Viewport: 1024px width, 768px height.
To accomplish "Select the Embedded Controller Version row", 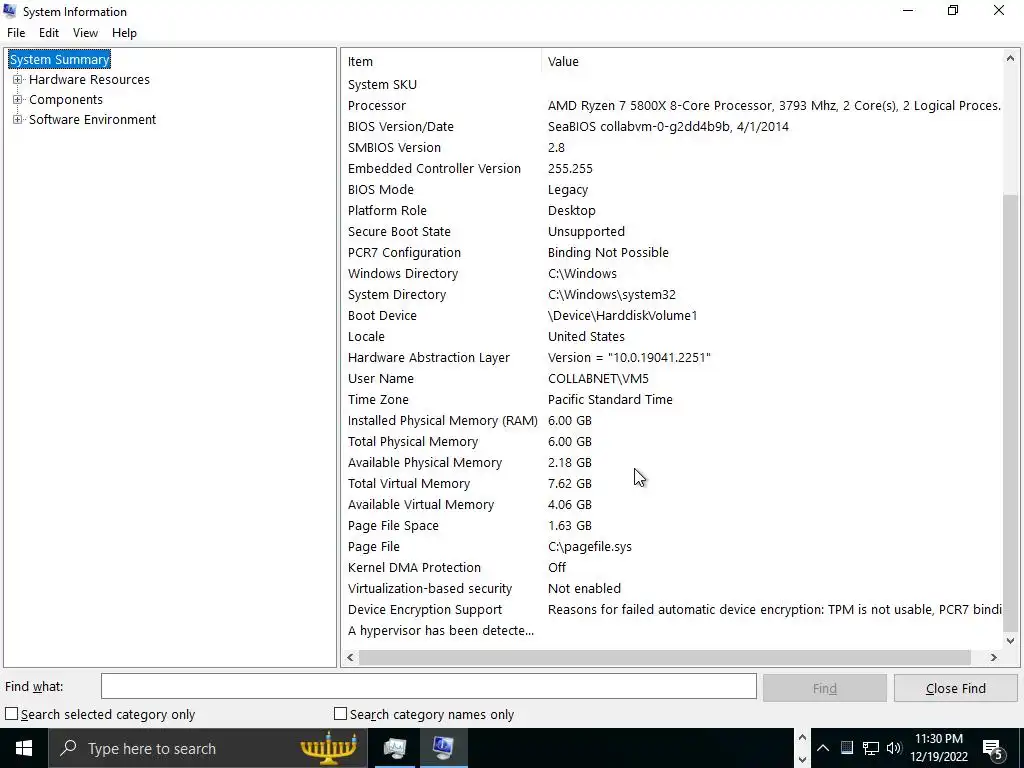I will pyautogui.click(x=672, y=168).
